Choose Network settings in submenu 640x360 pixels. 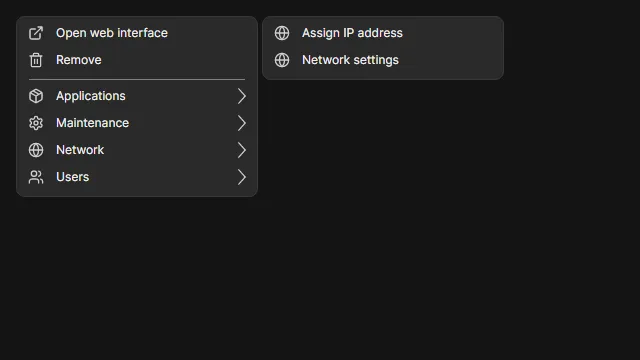coord(383,60)
